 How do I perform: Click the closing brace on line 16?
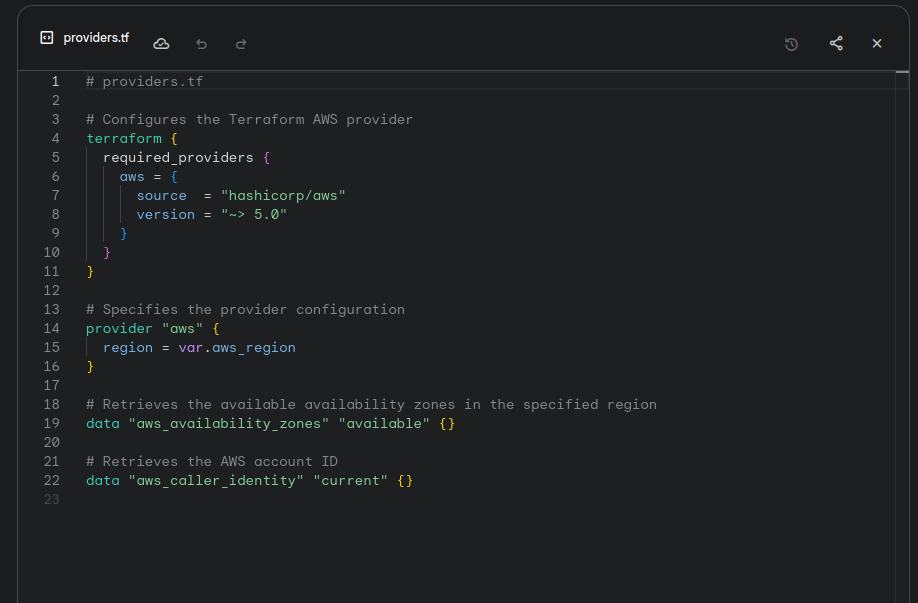90,366
